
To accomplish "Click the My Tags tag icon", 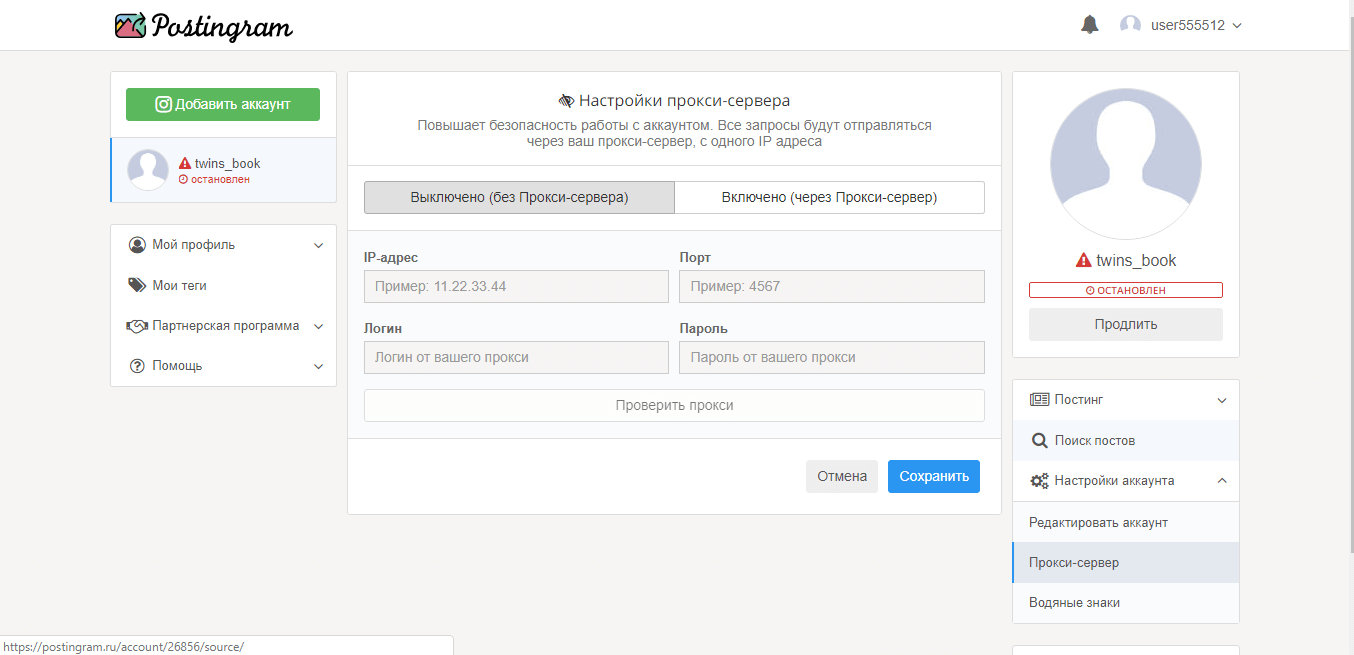I will point(137,285).
